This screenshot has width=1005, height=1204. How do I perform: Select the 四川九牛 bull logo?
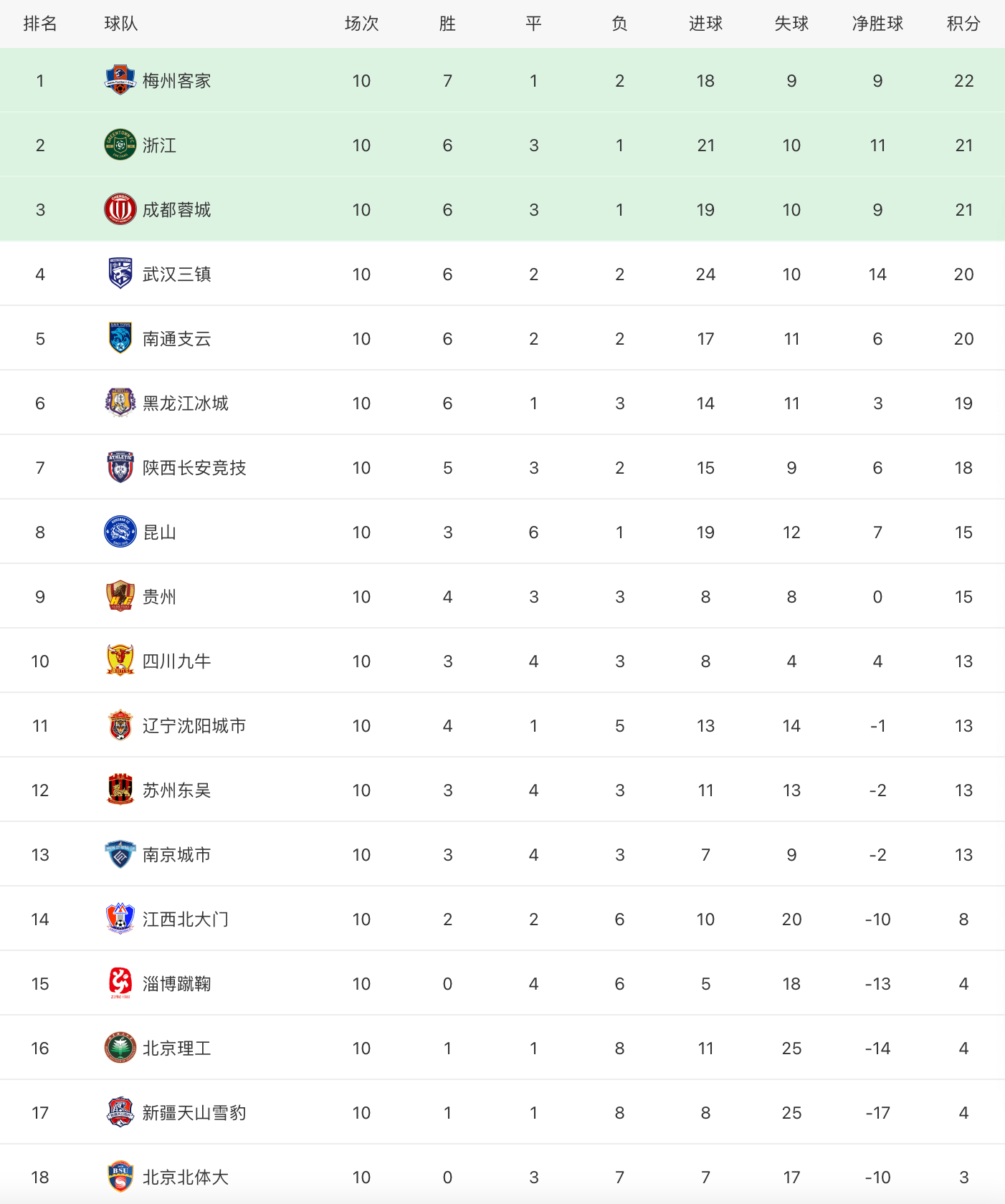(120, 661)
